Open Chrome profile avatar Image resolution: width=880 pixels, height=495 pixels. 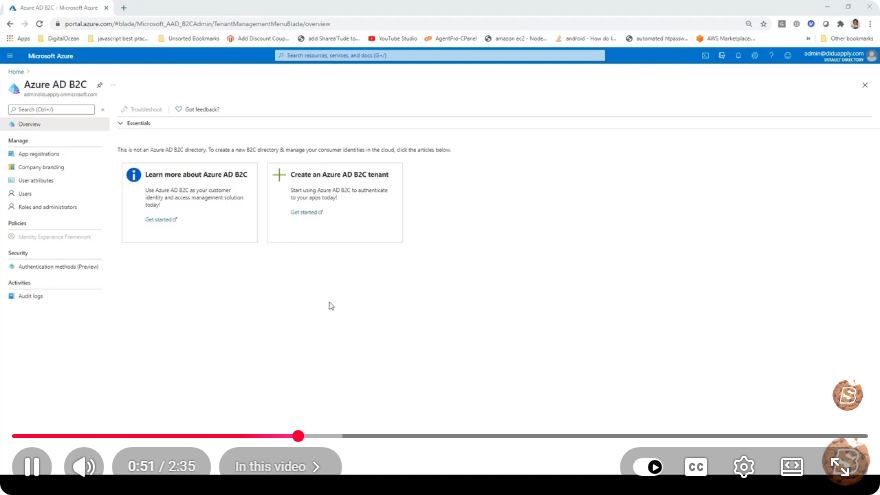855,24
